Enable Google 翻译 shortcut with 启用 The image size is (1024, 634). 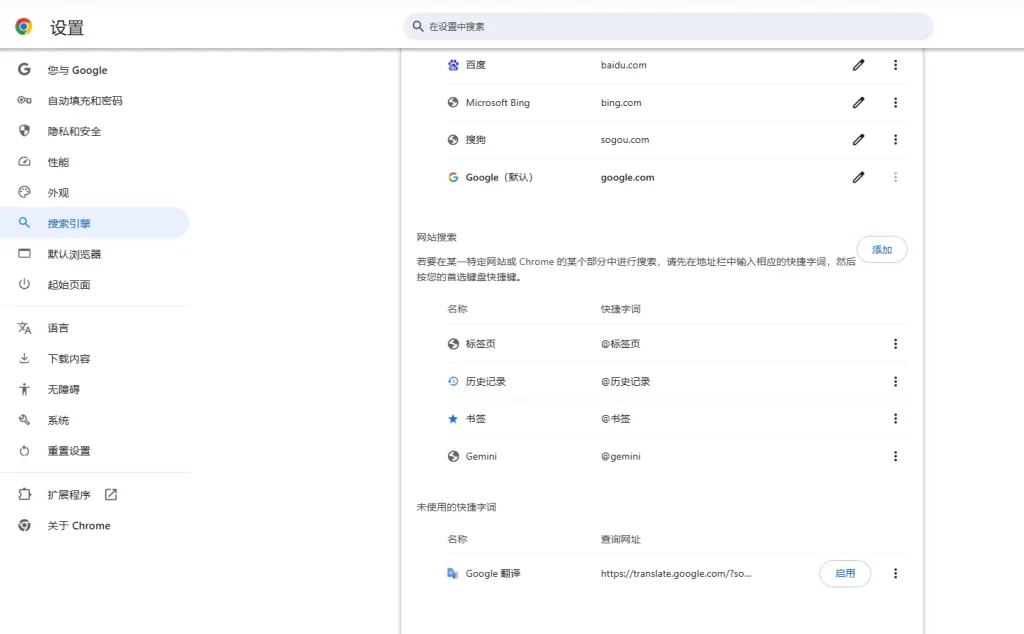pos(845,573)
